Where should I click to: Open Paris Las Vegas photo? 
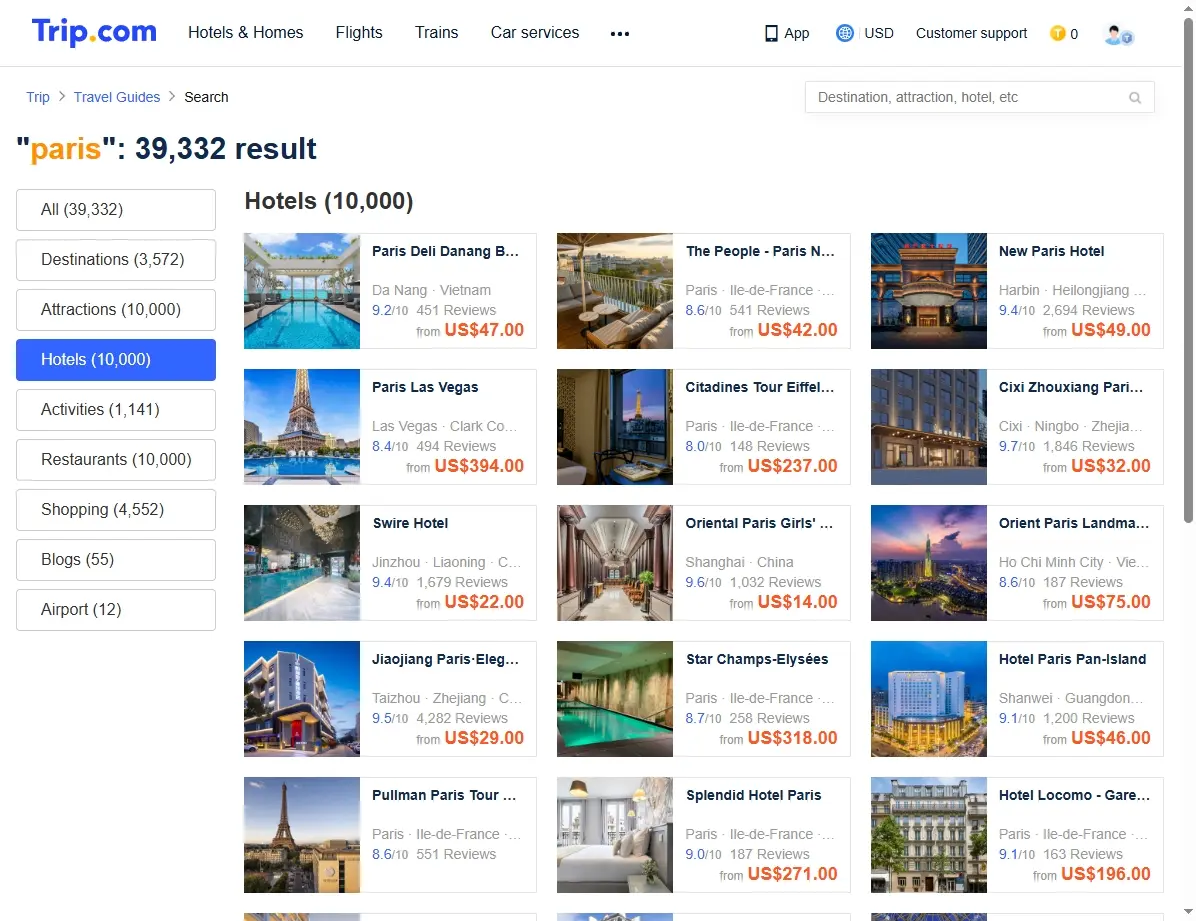click(x=301, y=427)
